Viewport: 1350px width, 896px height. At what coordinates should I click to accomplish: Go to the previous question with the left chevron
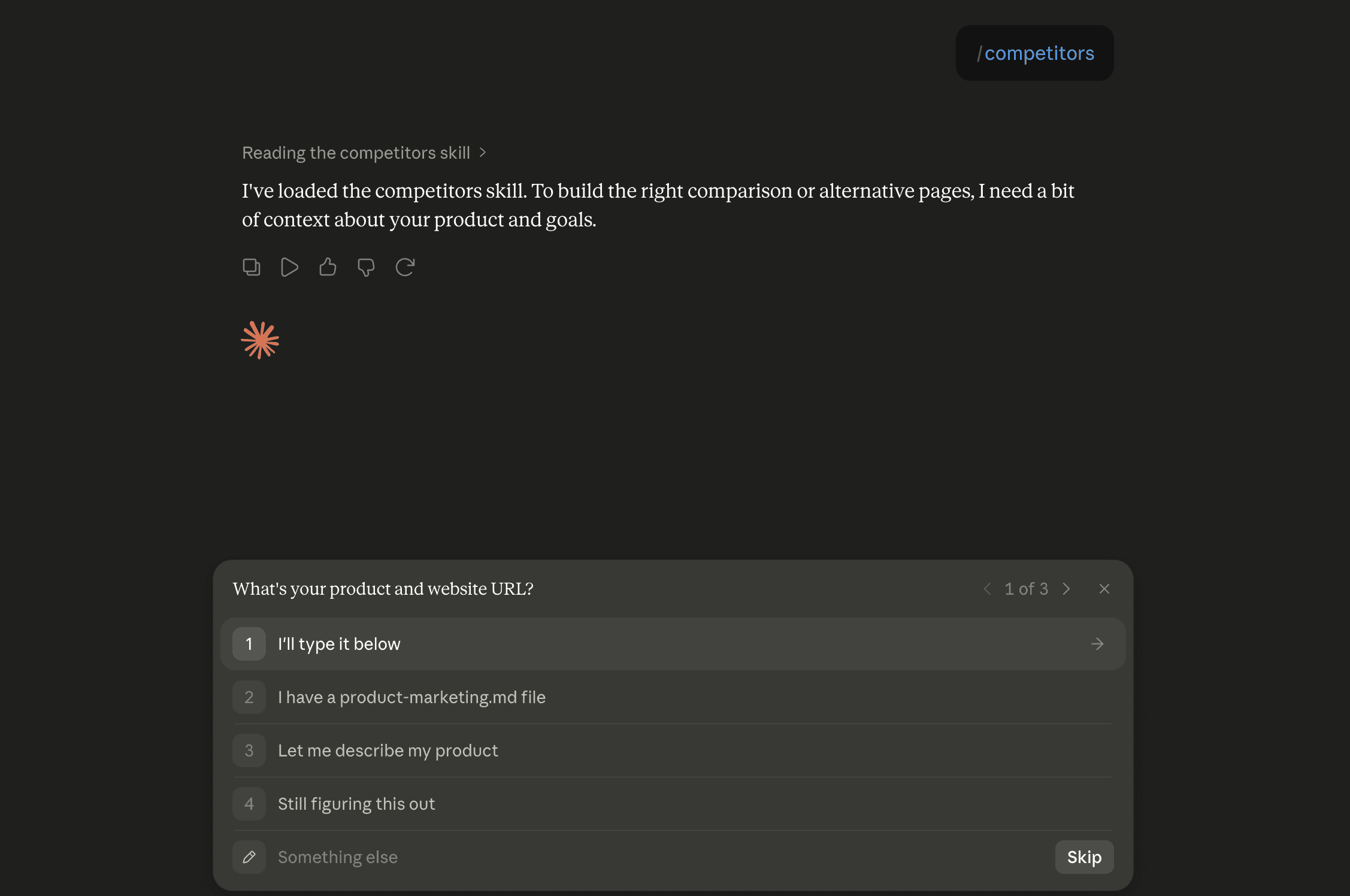(987, 589)
